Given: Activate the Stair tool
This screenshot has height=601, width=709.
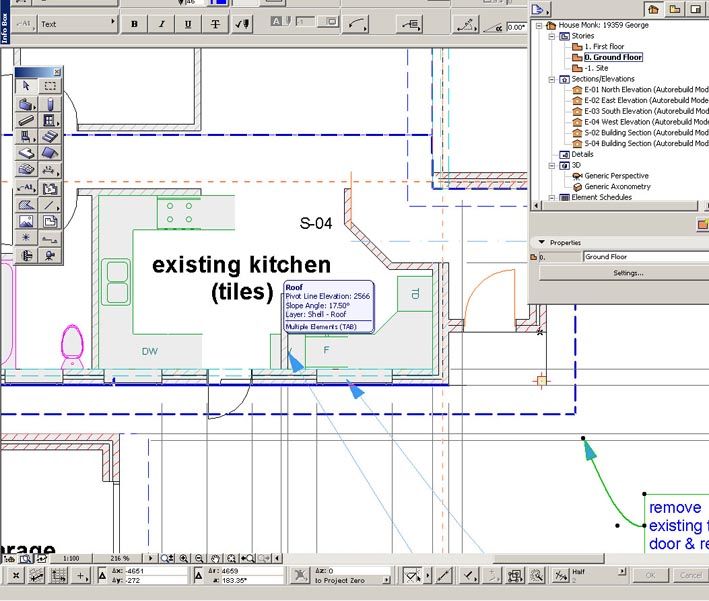Looking at the screenshot, I should point(50,137).
